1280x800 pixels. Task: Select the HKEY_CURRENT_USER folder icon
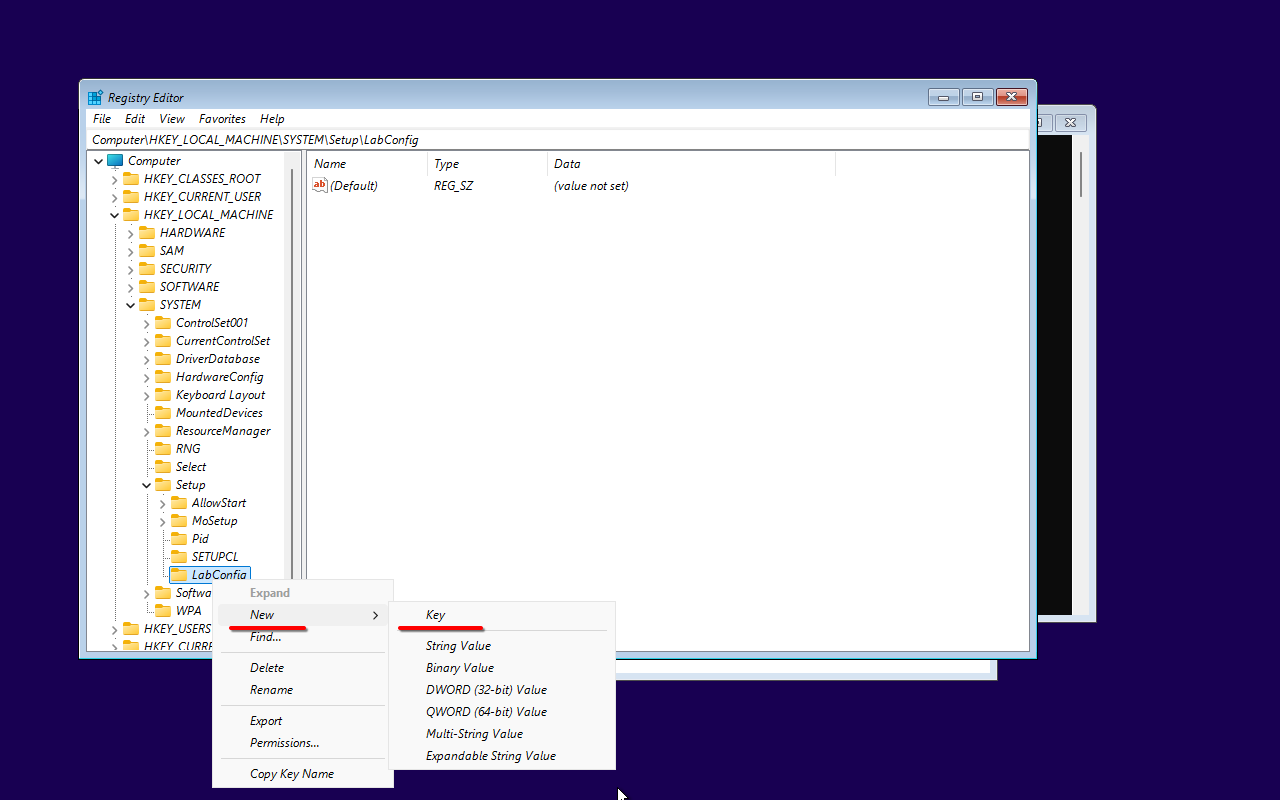(x=131, y=197)
